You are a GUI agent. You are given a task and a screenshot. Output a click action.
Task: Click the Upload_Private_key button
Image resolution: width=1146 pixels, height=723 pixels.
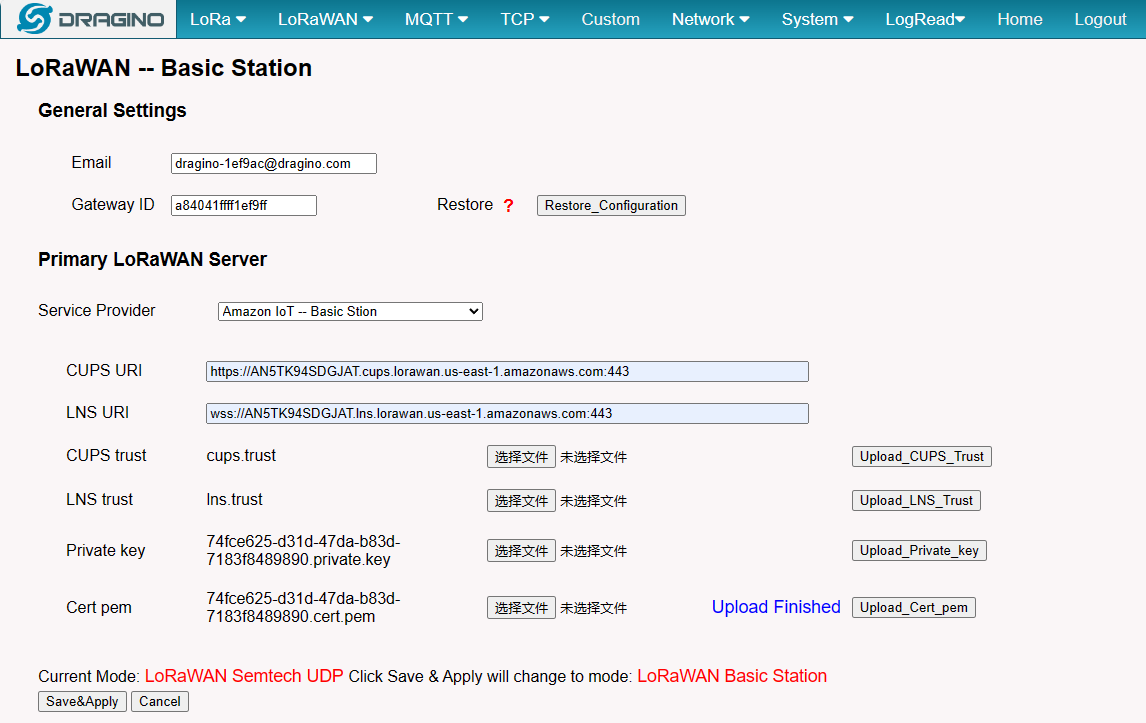[x=919, y=550]
